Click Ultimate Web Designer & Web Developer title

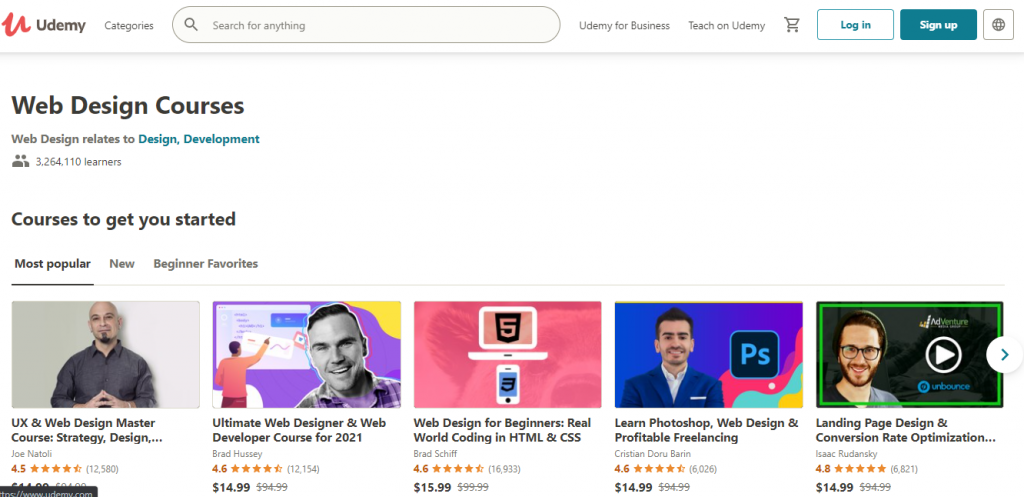[x=299, y=430]
